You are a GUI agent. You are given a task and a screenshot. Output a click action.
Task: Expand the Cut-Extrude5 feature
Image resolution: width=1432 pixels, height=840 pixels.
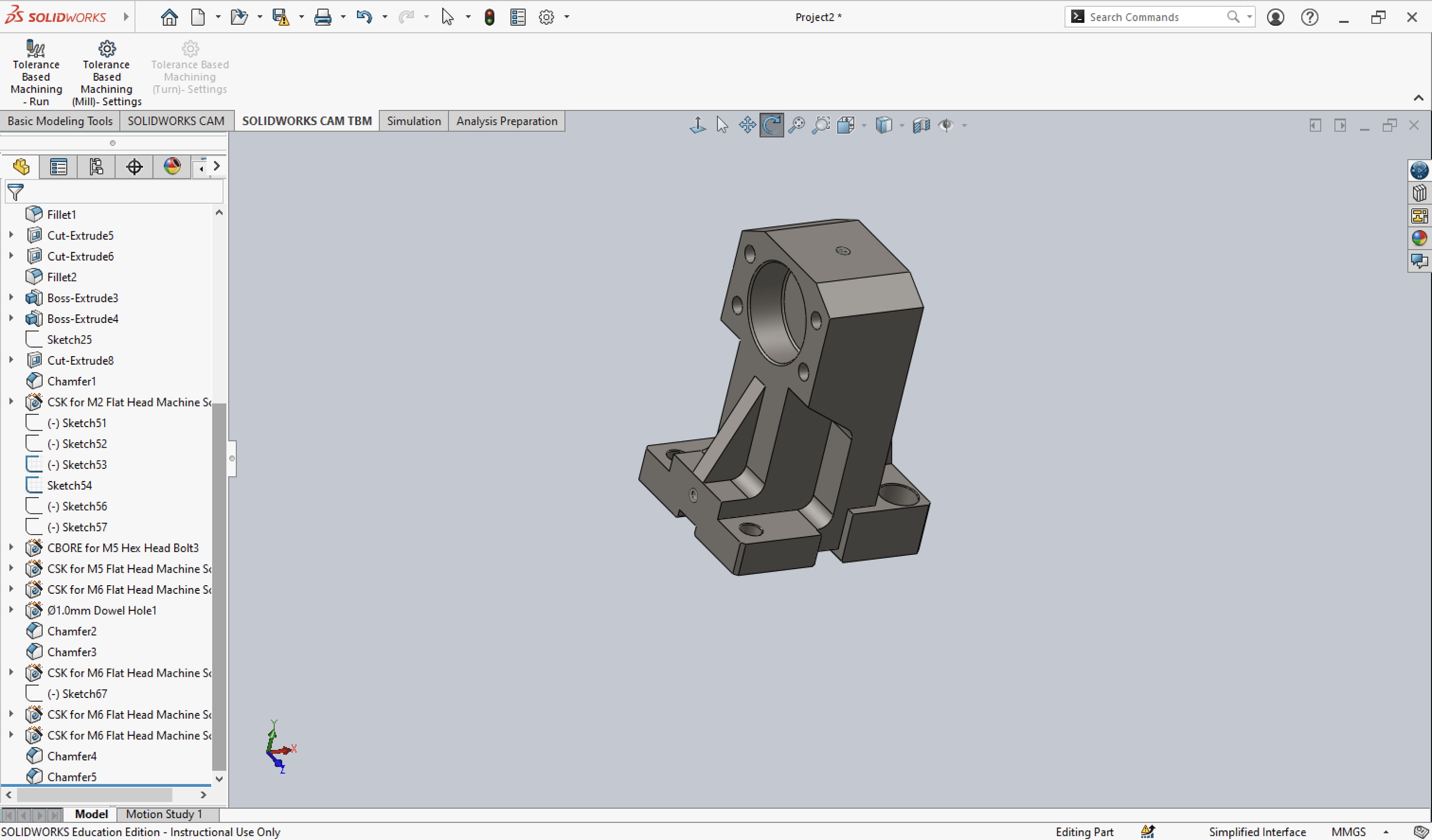tap(11, 235)
